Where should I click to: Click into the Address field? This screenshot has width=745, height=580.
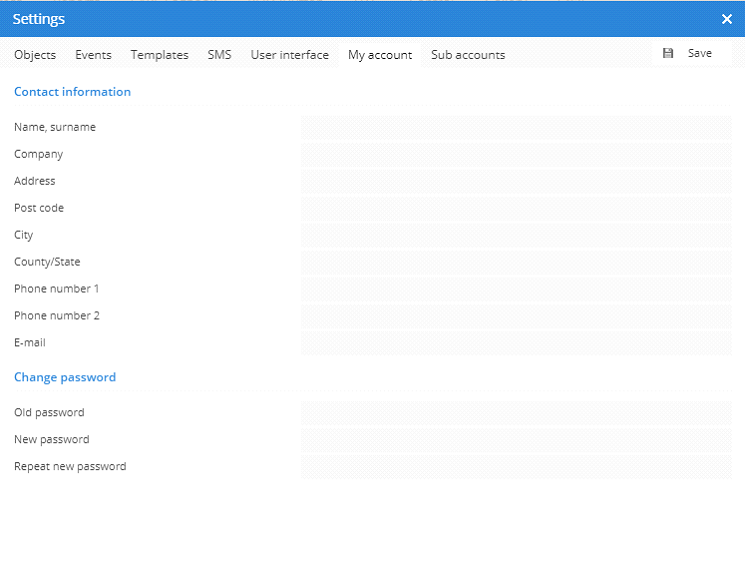(516, 182)
